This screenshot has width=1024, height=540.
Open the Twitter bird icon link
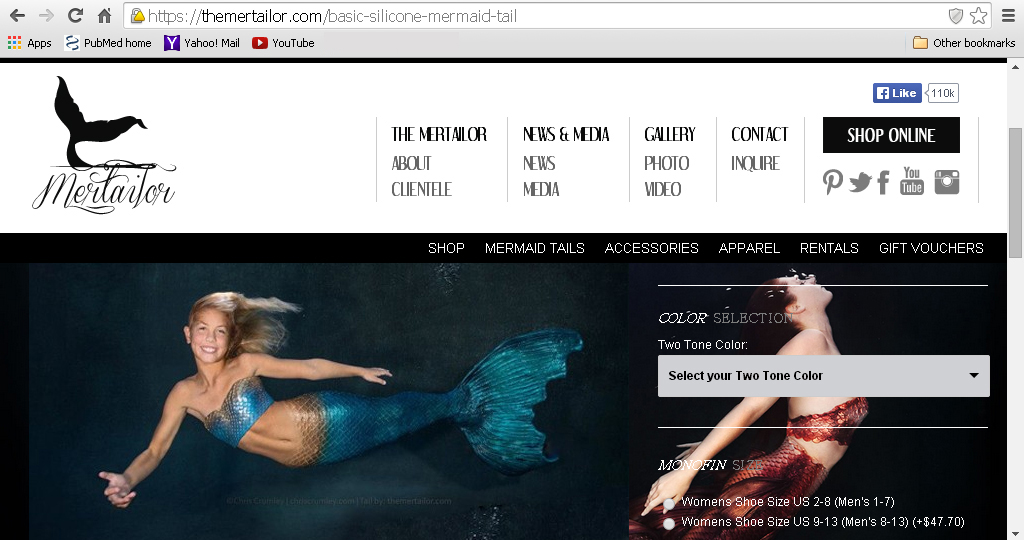[860, 182]
